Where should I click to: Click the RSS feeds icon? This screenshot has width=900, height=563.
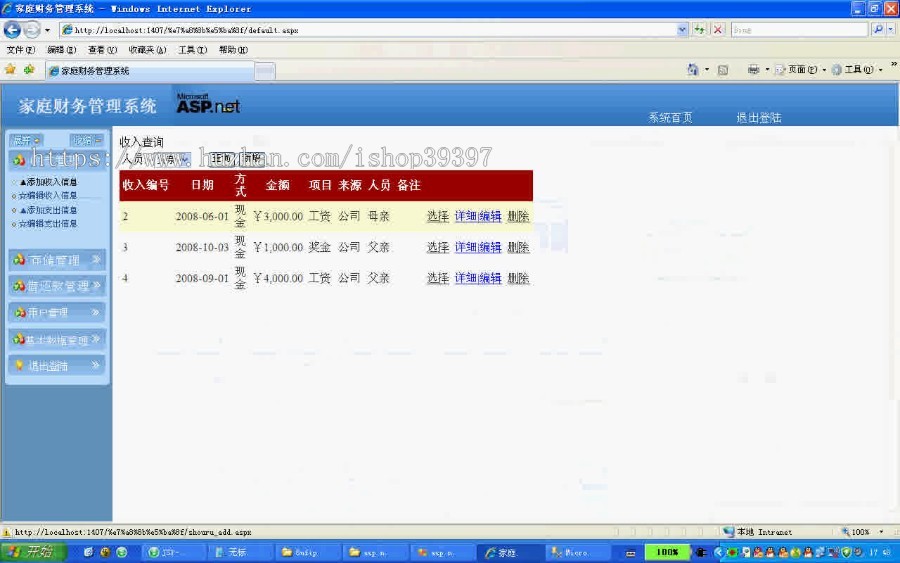(723, 70)
